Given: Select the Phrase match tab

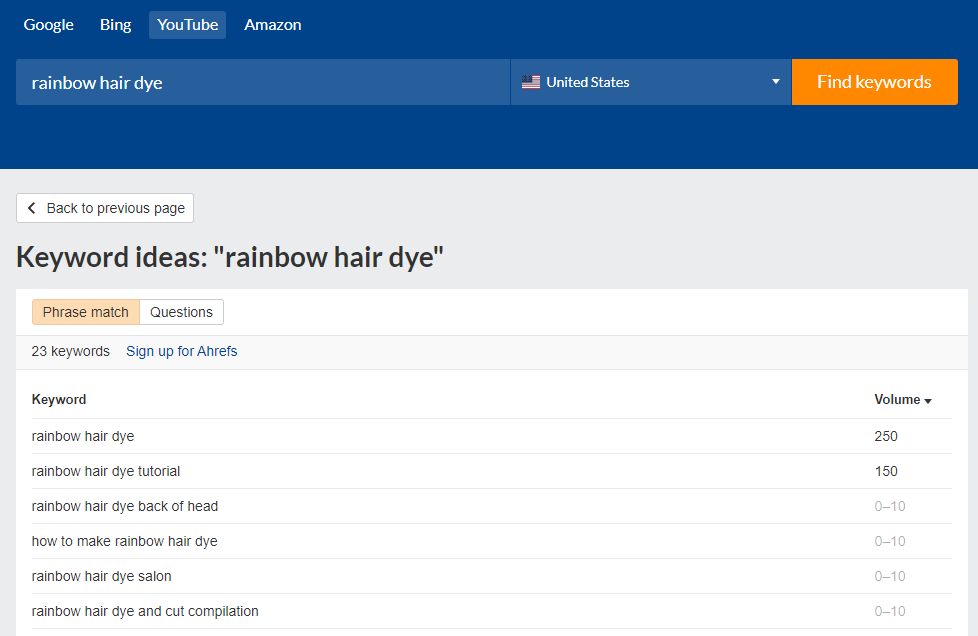Looking at the screenshot, I should [86, 312].
